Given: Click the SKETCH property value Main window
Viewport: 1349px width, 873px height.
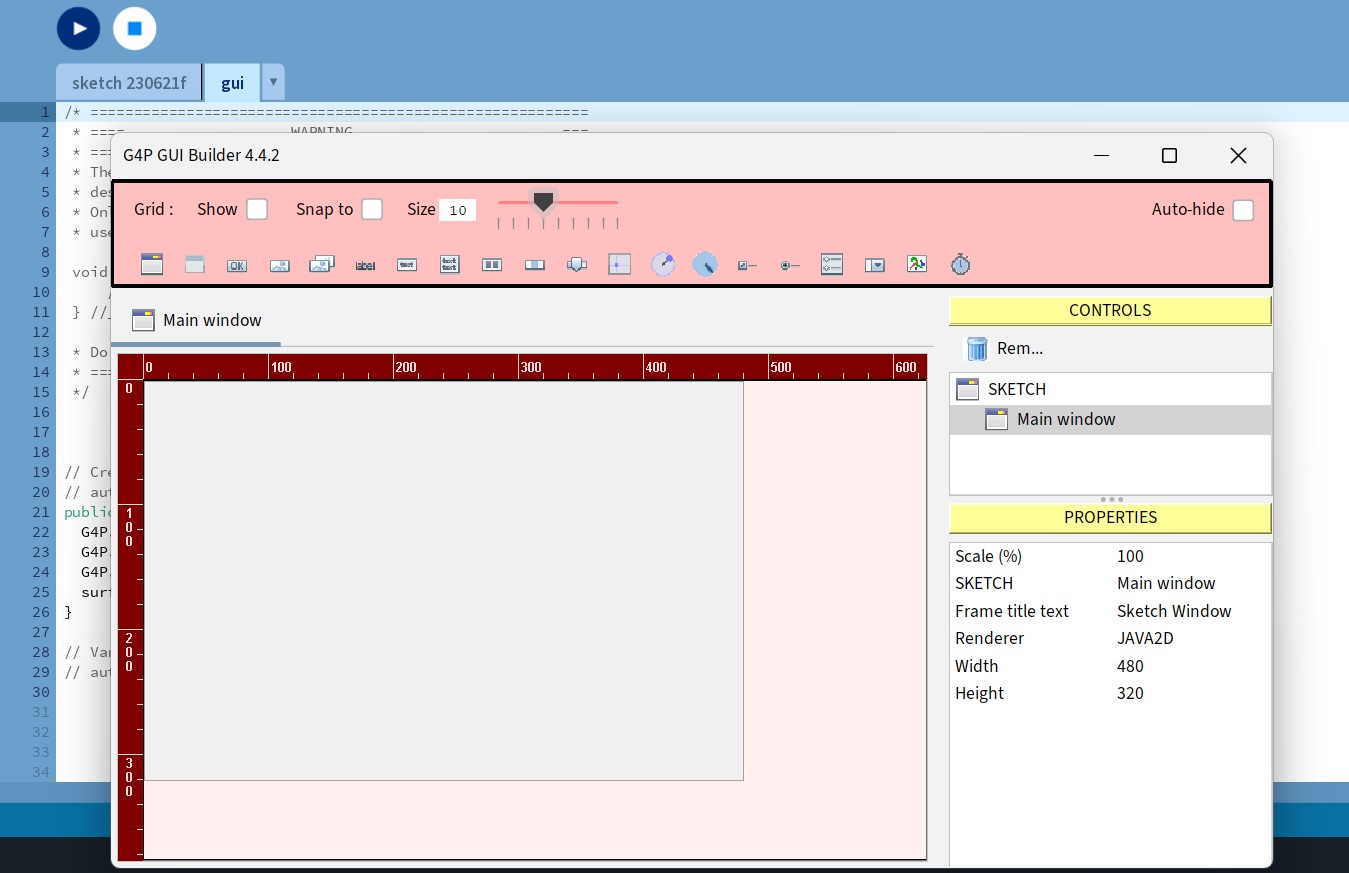Looking at the screenshot, I should 1166,583.
